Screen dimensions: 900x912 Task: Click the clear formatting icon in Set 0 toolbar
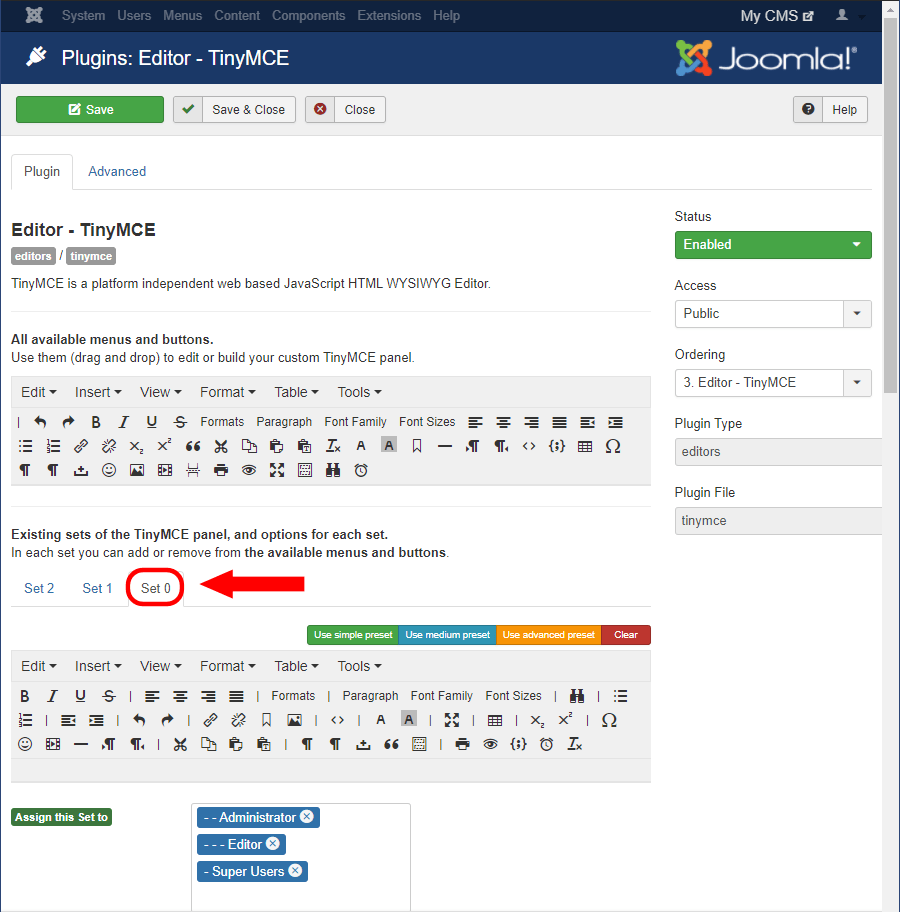[575, 744]
